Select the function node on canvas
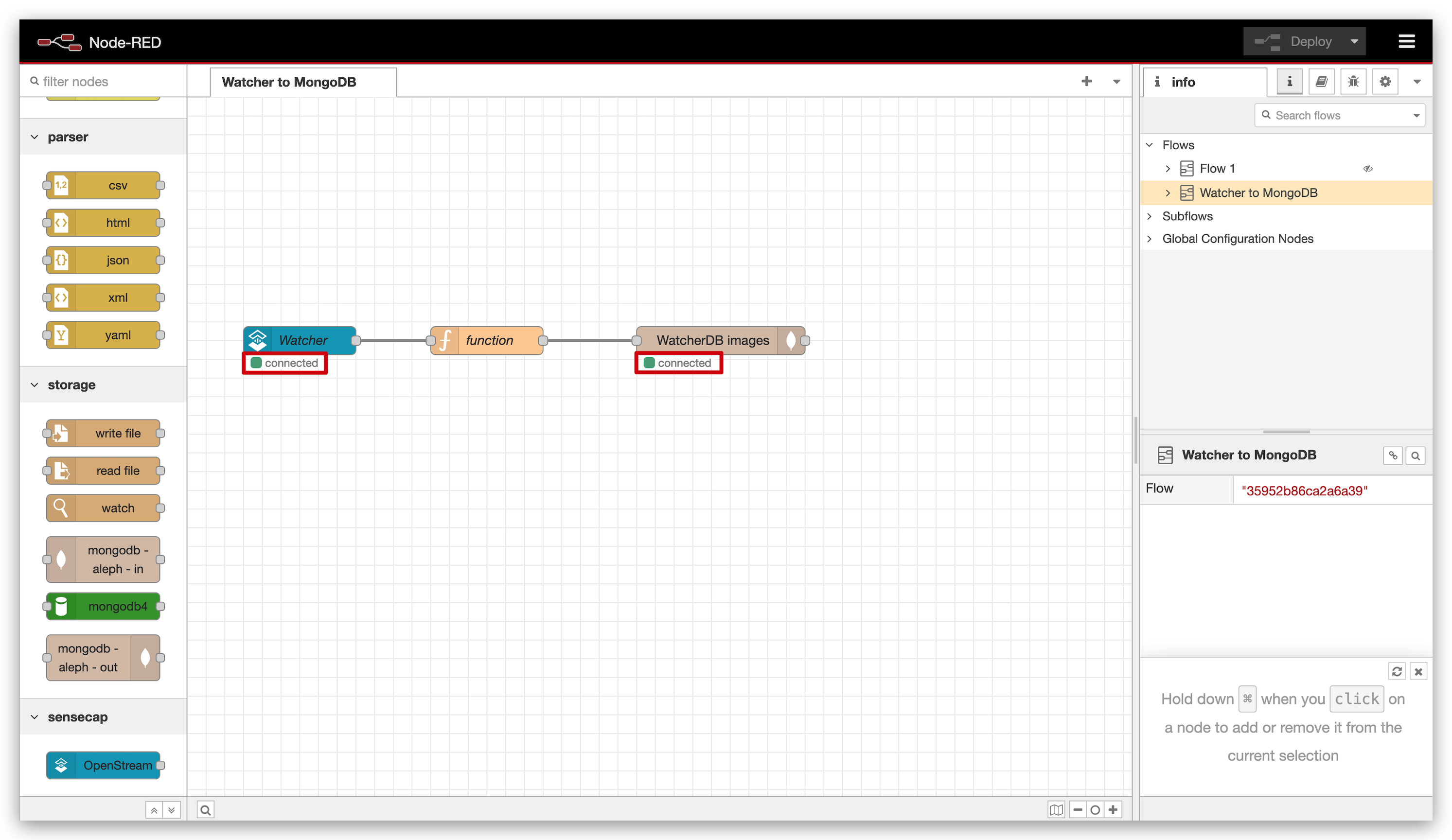 click(x=487, y=340)
